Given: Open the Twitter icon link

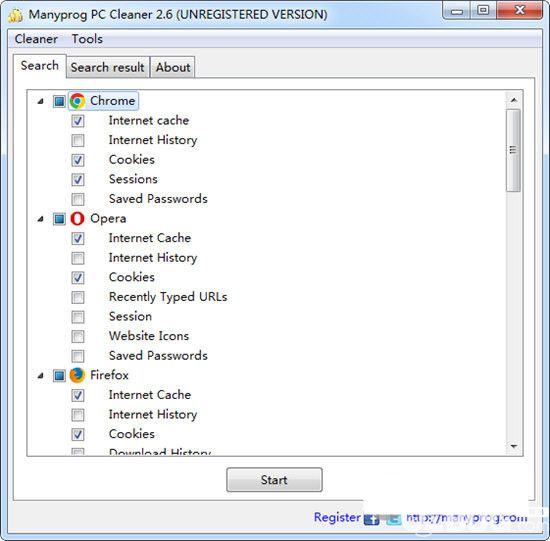Looking at the screenshot, I should [x=394, y=519].
